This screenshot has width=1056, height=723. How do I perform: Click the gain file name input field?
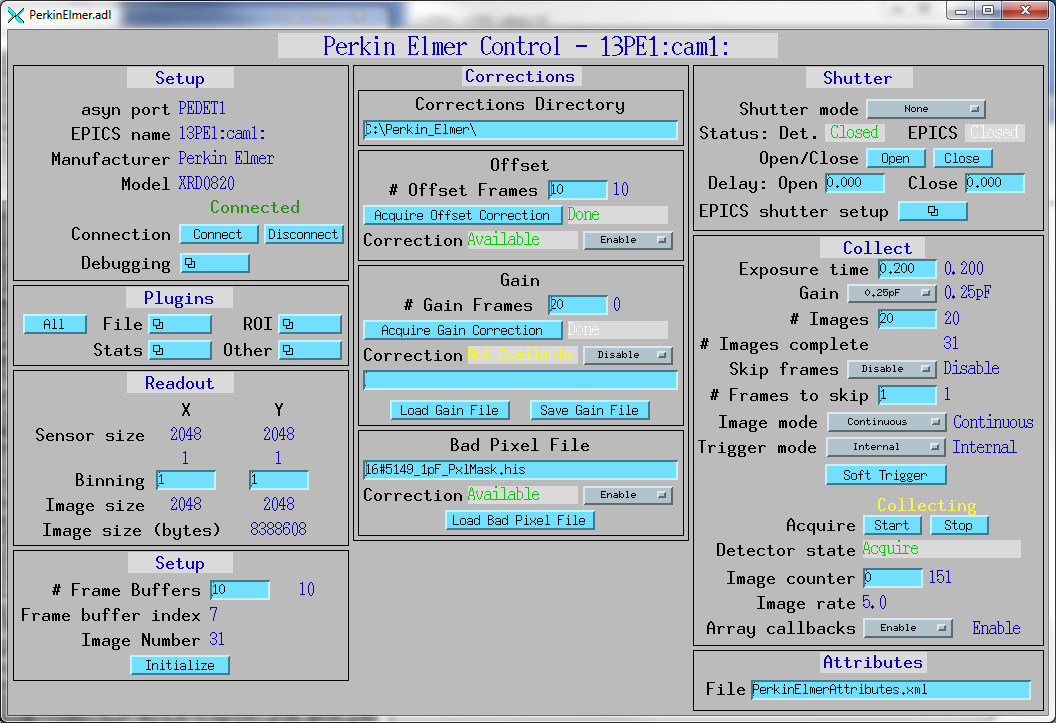click(x=521, y=380)
